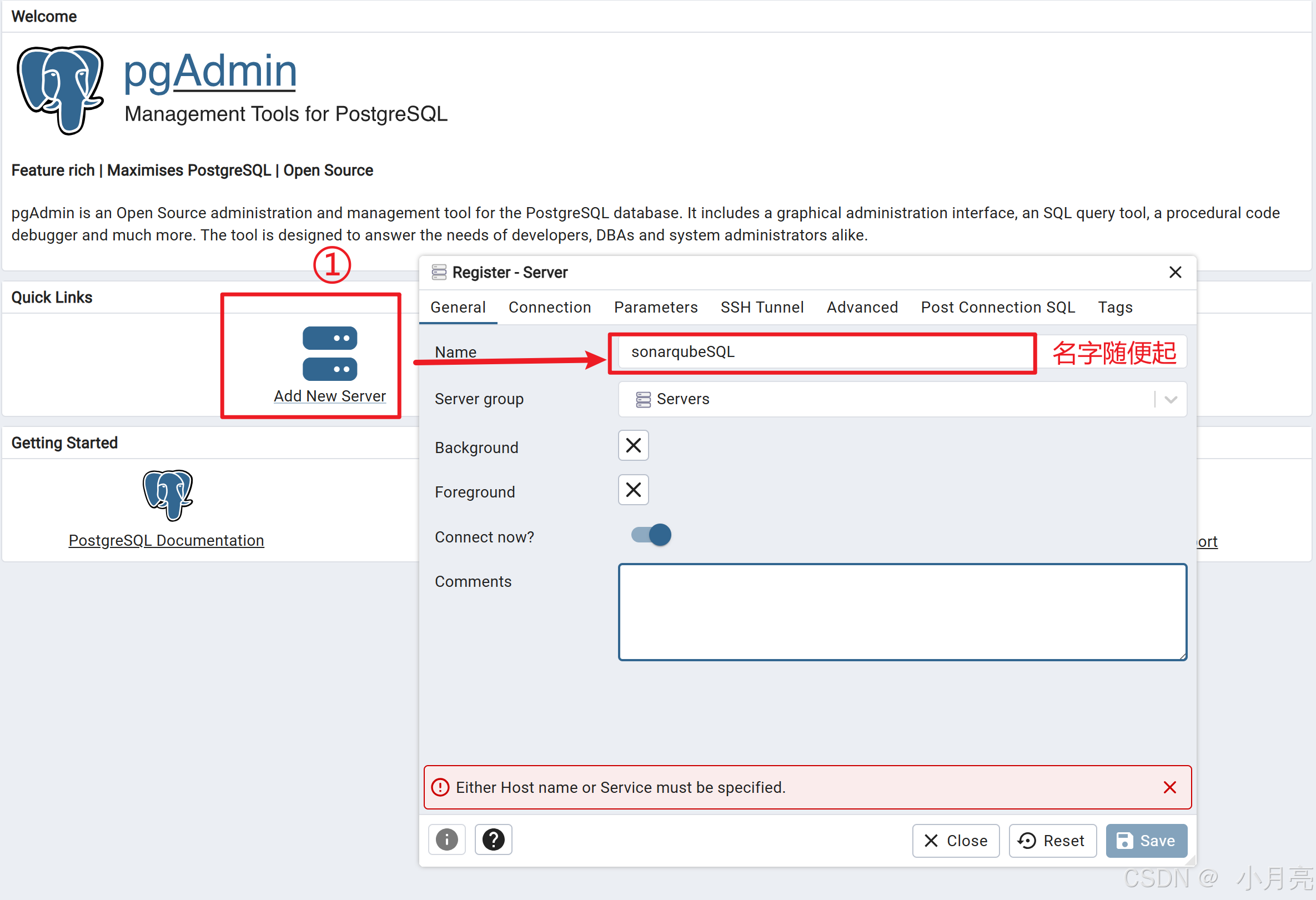Click the pgAdmin elephant logo
Viewport: 1316px width, 900px height.
point(60,89)
